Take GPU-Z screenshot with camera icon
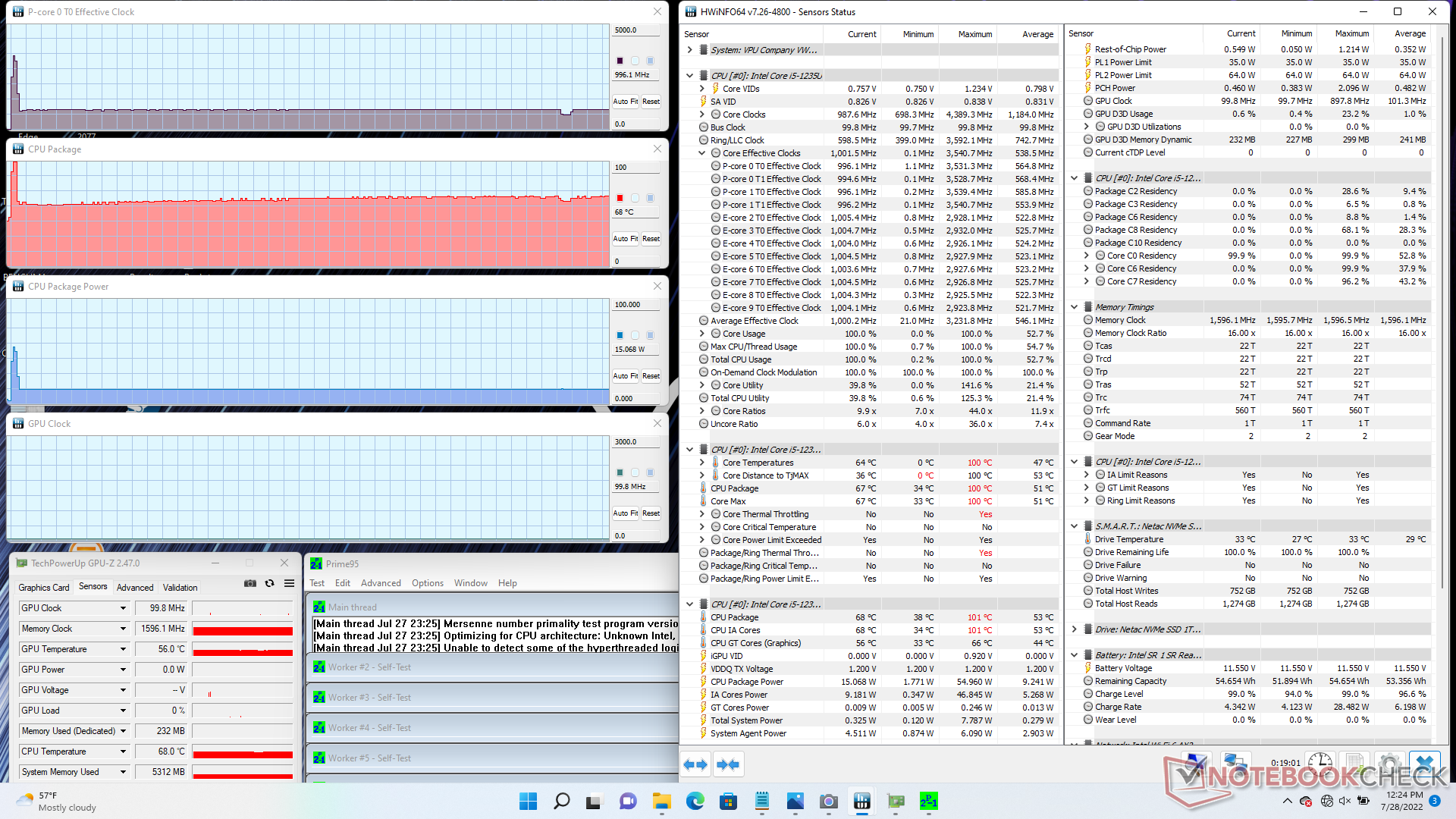 coord(249,583)
